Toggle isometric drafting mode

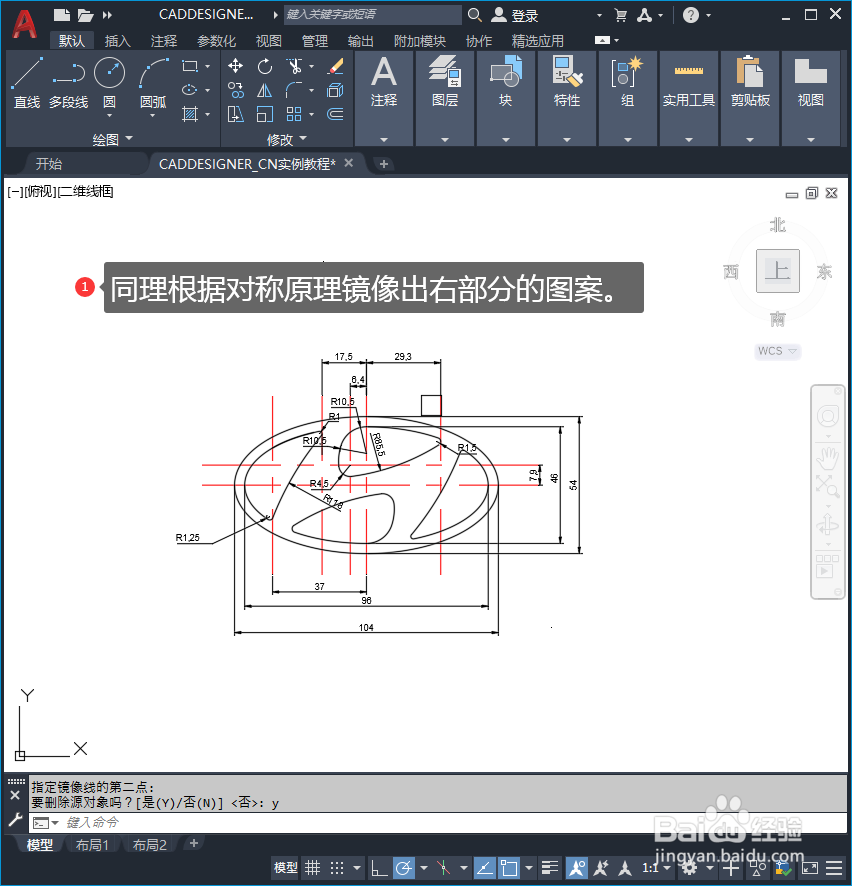(444, 867)
